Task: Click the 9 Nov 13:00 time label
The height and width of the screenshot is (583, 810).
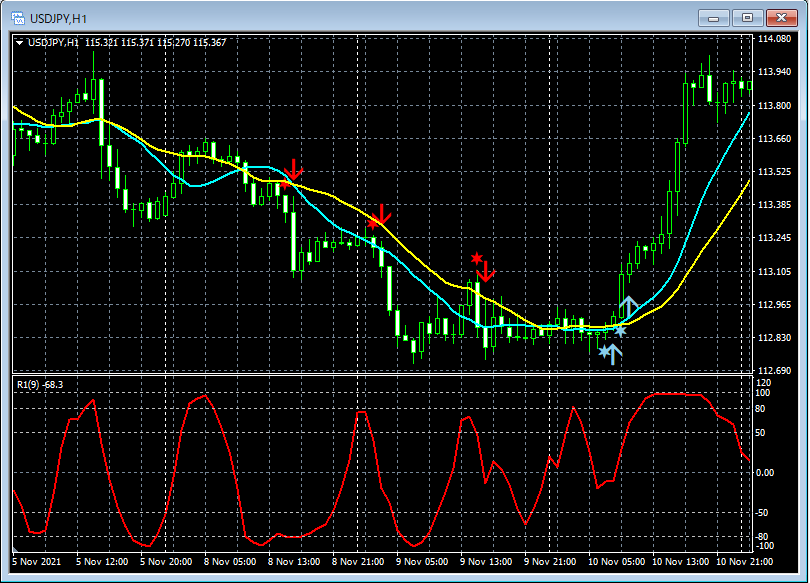Action: (486, 562)
